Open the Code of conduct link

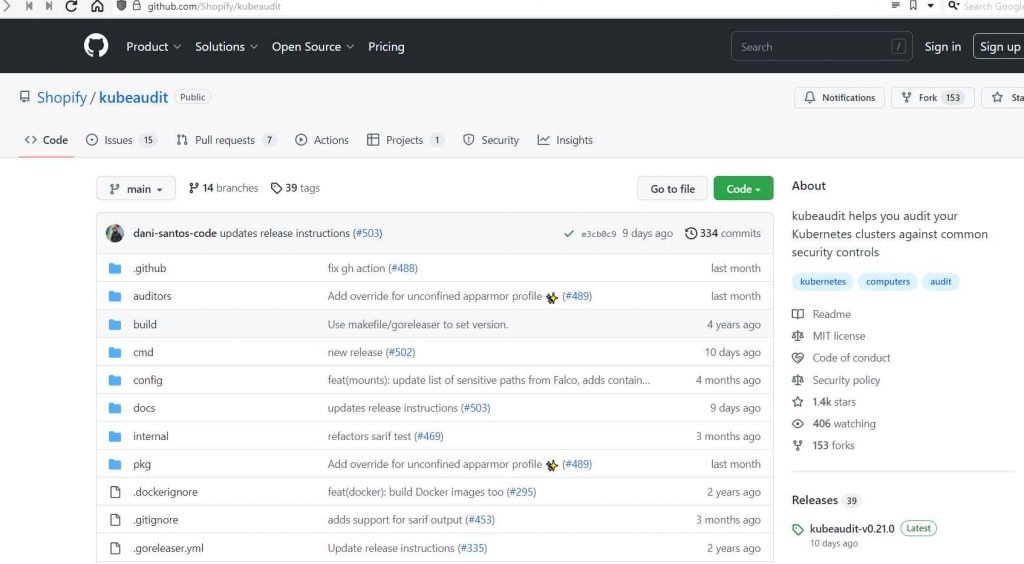pos(851,358)
